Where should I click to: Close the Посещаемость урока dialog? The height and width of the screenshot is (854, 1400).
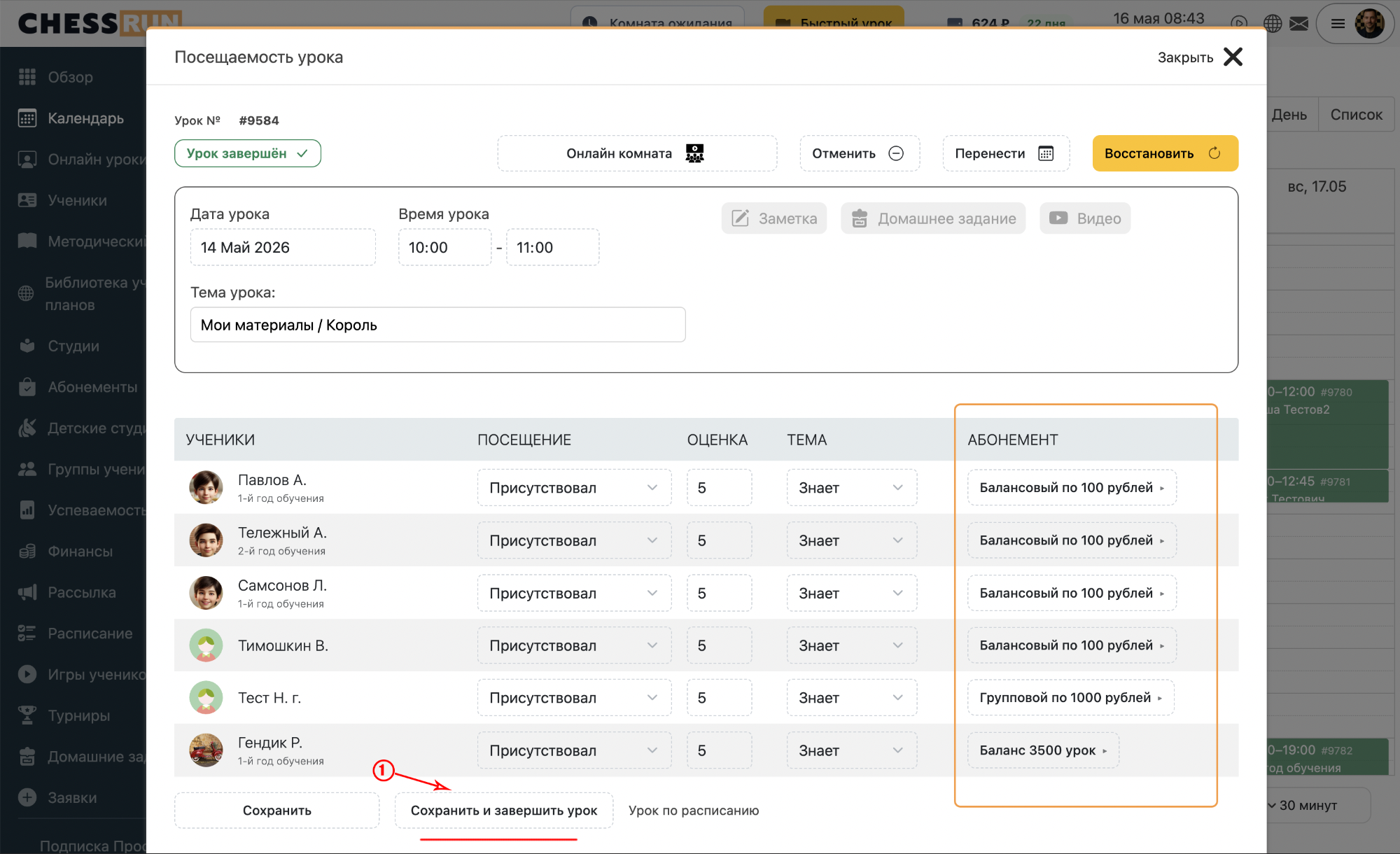1200,57
